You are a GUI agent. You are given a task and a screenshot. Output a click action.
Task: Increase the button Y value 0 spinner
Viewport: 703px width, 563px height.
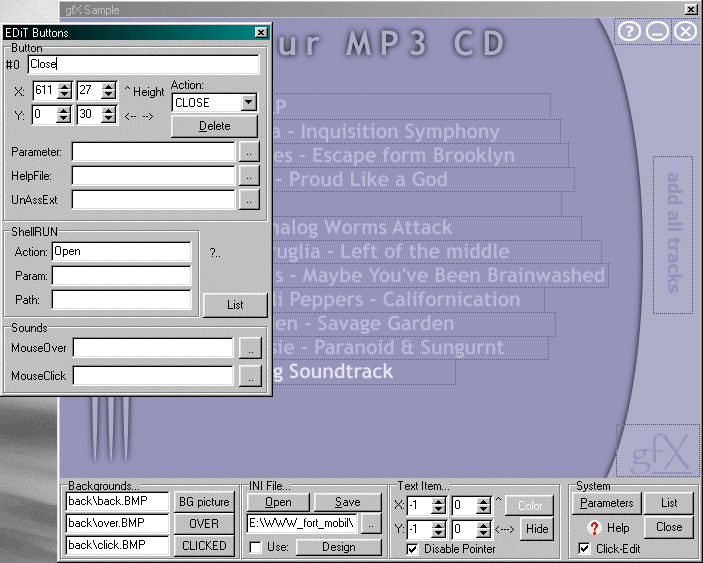pyautogui.click(x=64, y=110)
